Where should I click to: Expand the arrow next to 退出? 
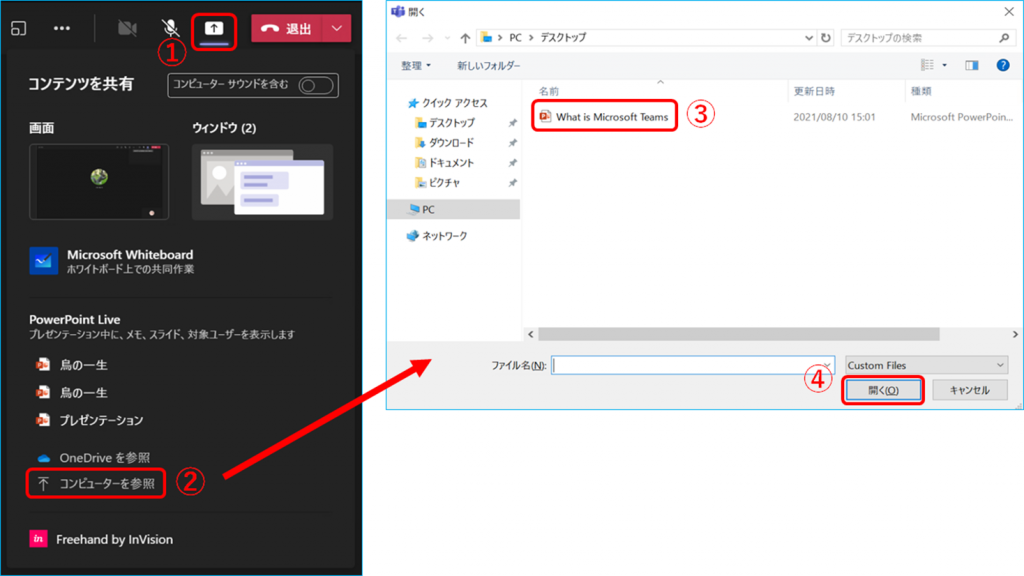point(338,29)
